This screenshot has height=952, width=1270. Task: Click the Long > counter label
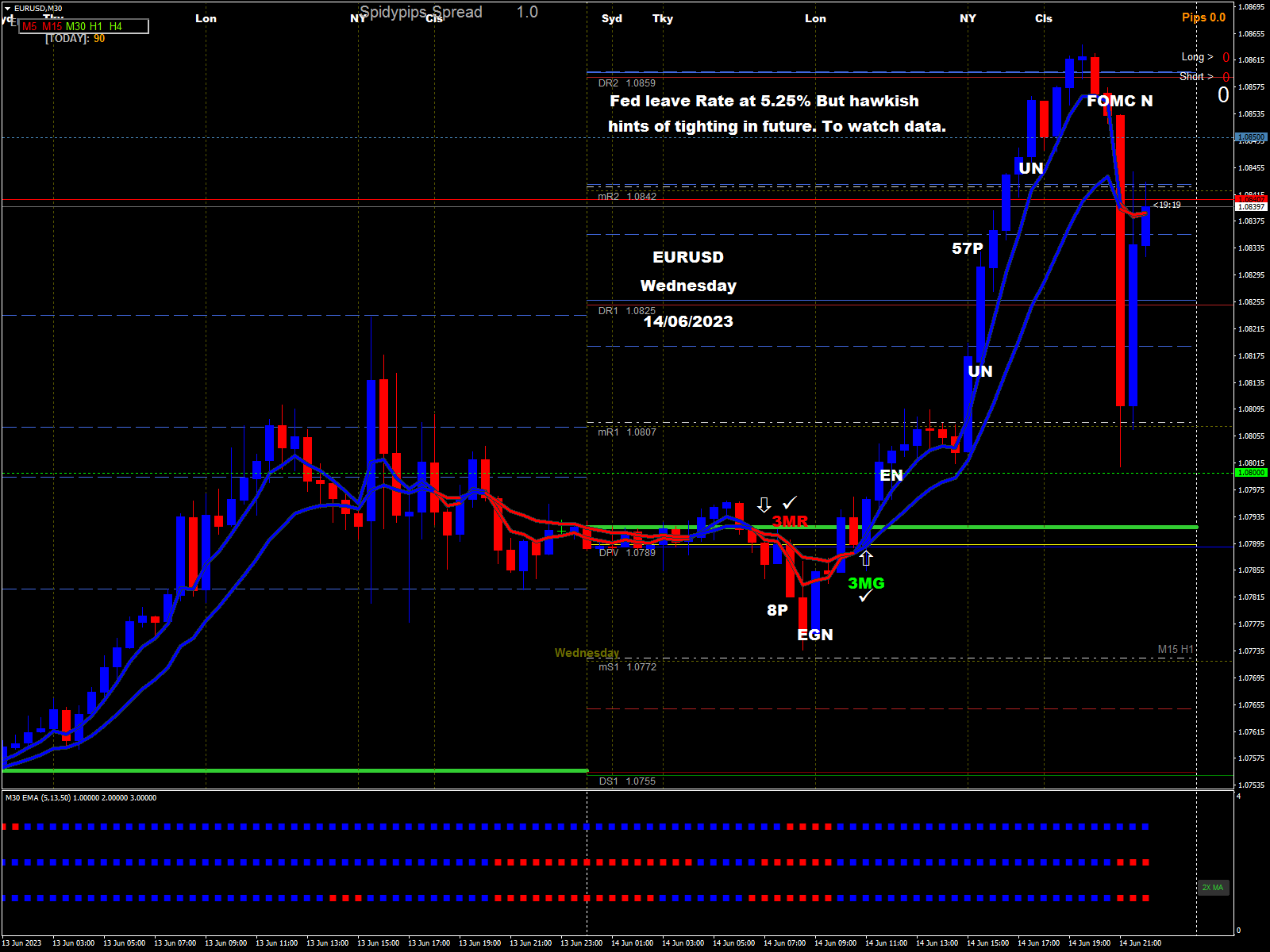1197,57
